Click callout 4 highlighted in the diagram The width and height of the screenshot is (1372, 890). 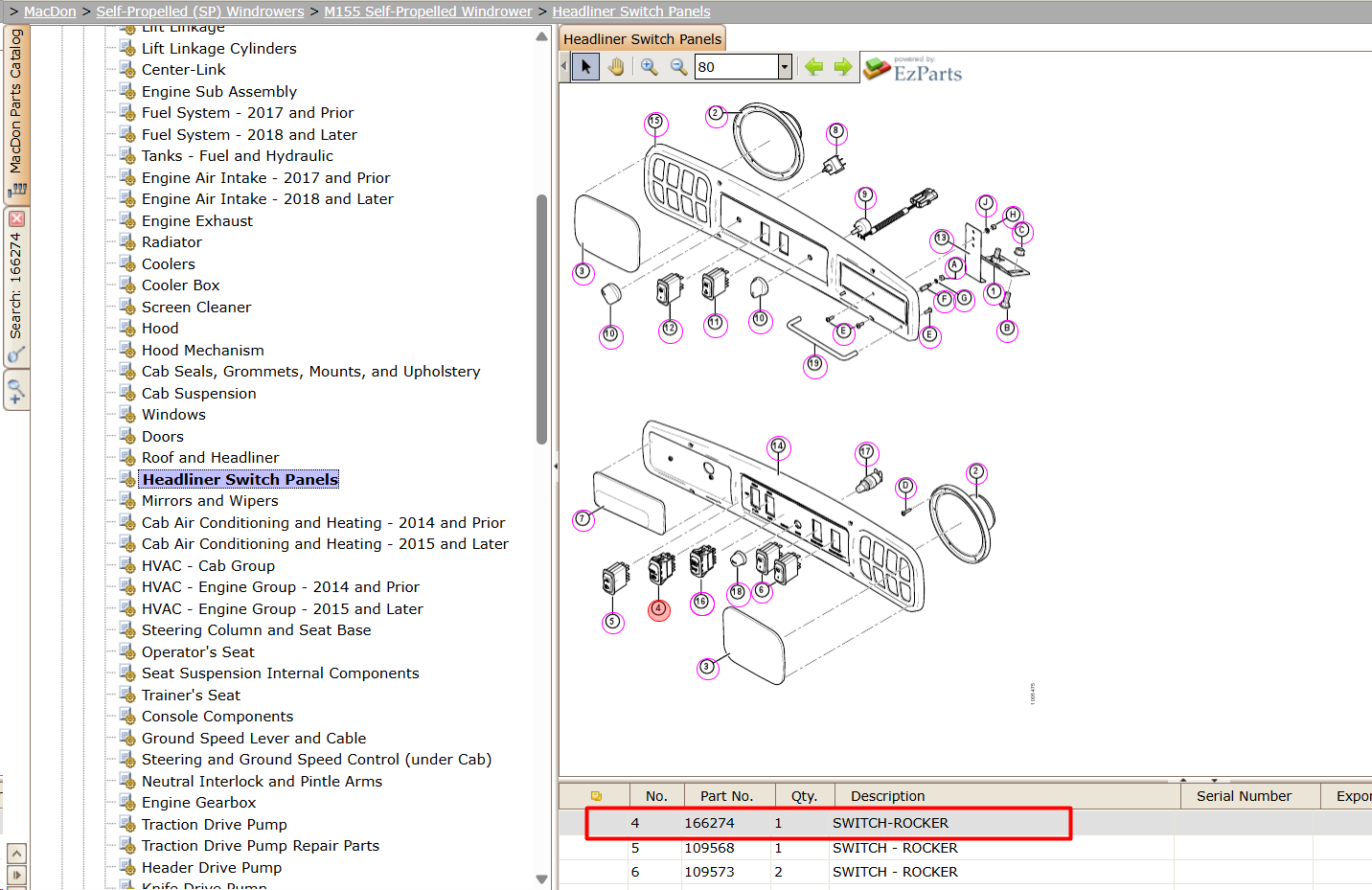pyautogui.click(x=659, y=609)
